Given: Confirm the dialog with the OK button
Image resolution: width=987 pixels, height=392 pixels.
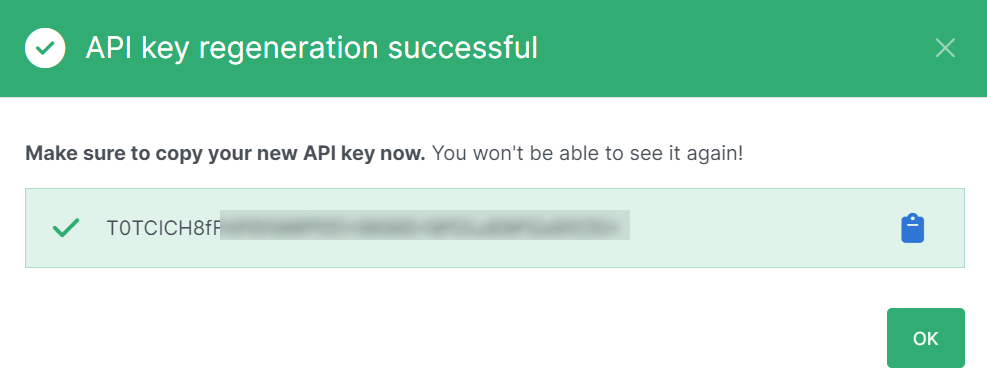Looking at the screenshot, I should click(925, 338).
